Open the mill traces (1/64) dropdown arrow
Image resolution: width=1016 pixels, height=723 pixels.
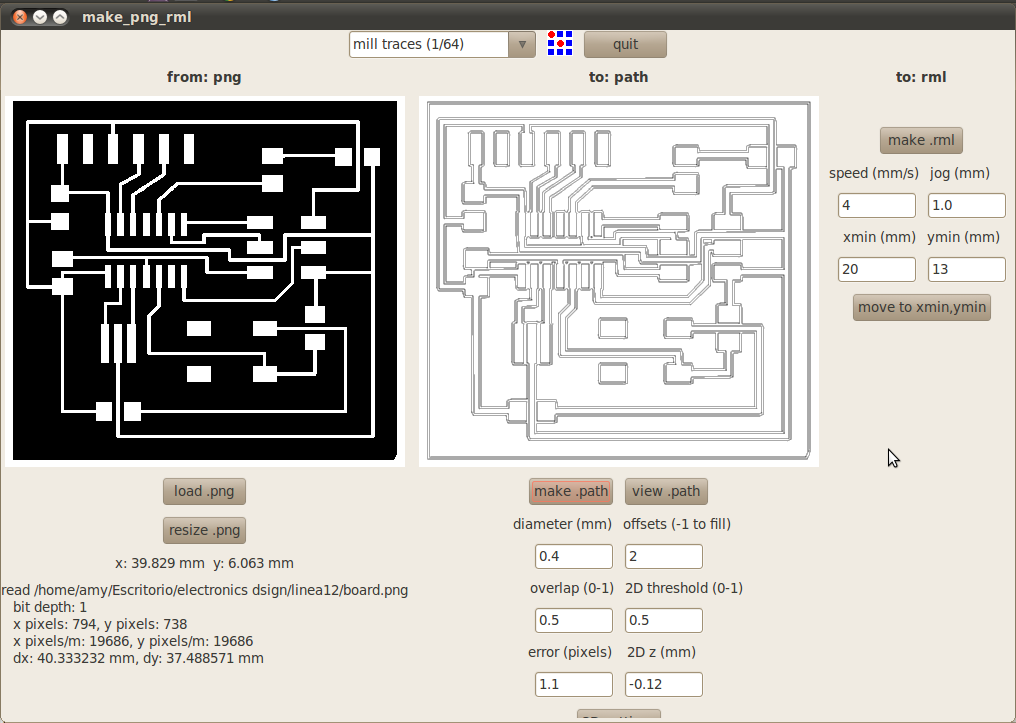coord(522,44)
